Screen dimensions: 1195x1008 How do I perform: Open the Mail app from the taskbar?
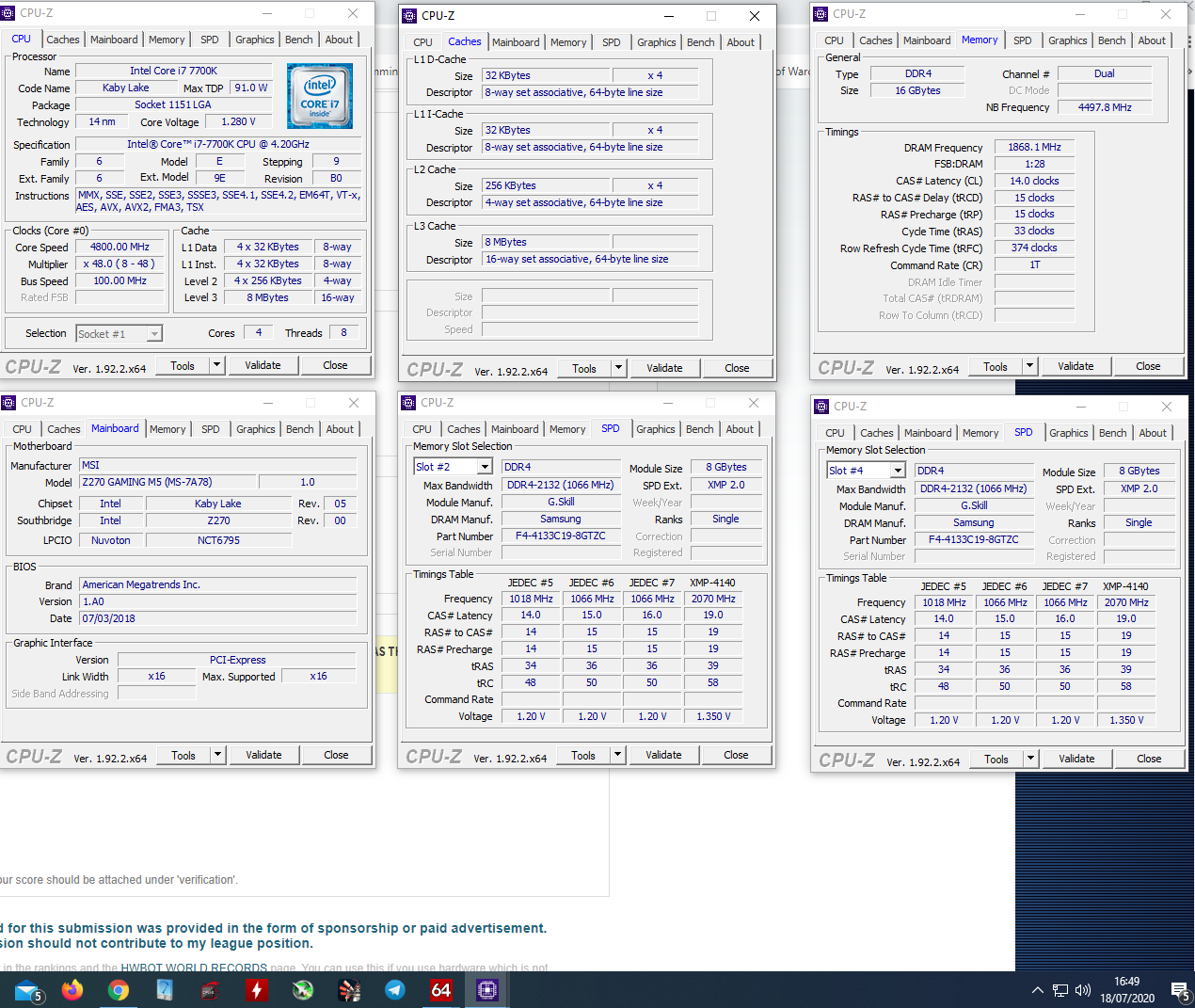click(x=27, y=990)
